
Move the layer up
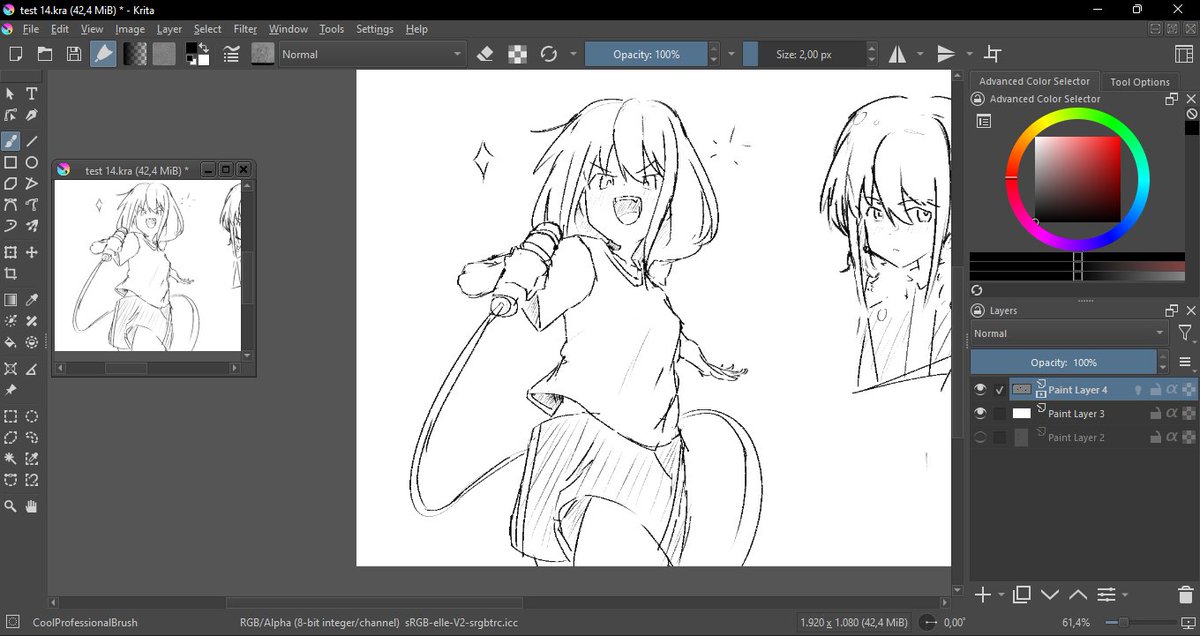coord(1078,595)
